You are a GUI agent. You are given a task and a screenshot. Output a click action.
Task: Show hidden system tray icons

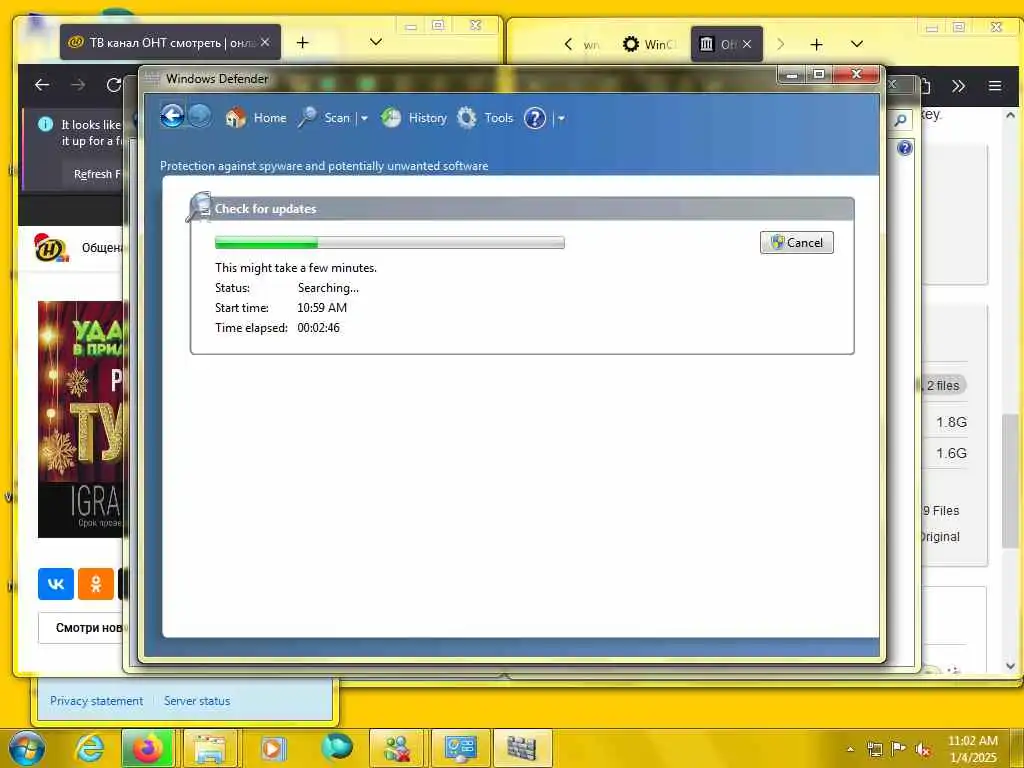pos(850,750)
